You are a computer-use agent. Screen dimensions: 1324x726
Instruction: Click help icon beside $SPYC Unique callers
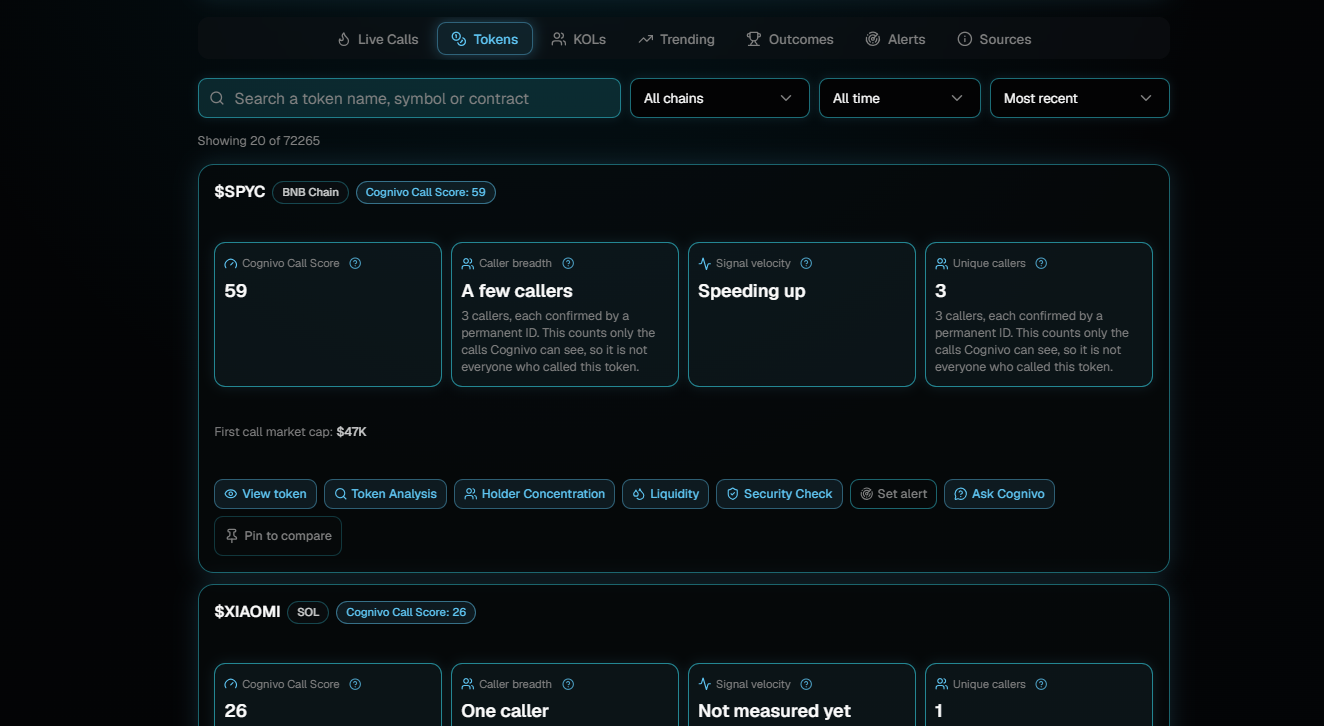(1041, 263)
